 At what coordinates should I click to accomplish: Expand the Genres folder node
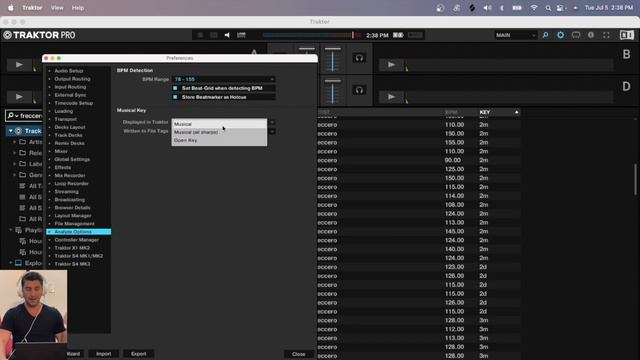15,175
